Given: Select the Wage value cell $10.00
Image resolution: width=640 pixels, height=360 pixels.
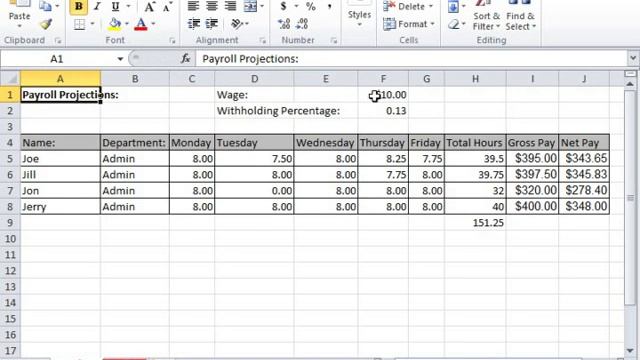Looking at the screenshot, I should tap(383, 95).
